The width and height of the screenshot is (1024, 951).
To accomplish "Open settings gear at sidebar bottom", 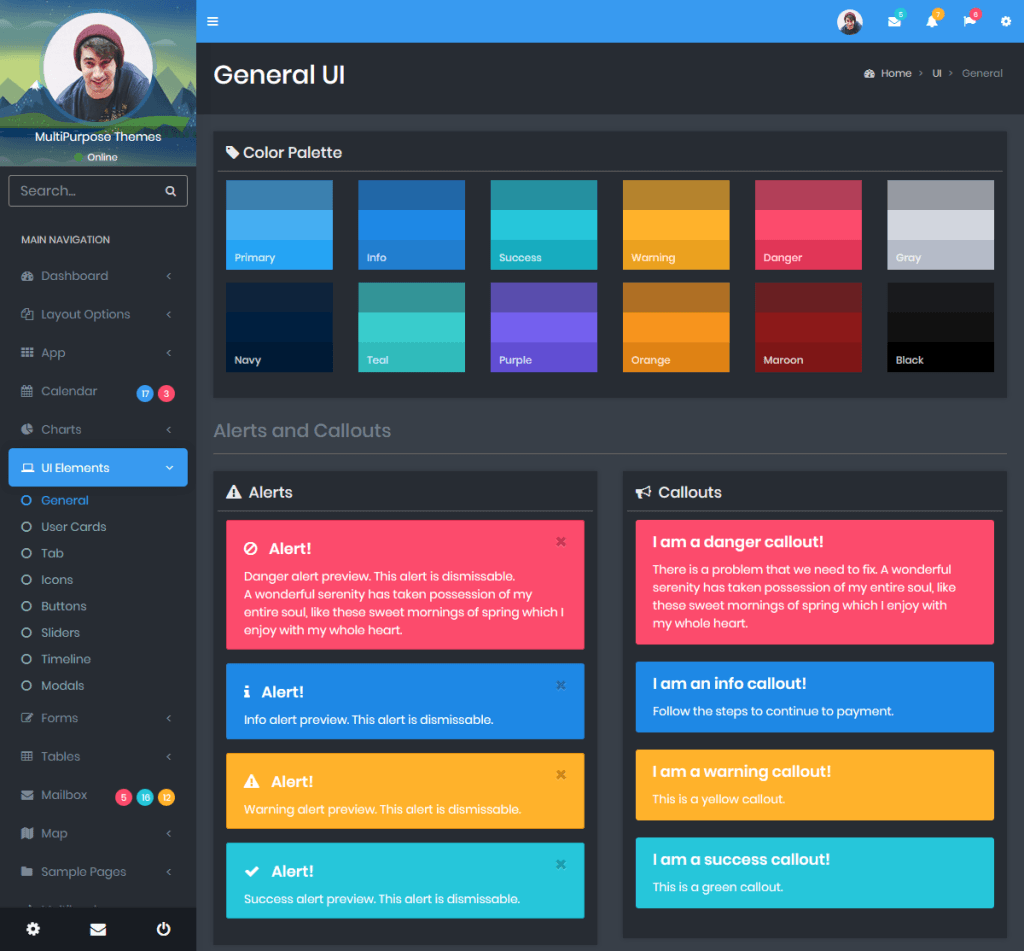I will coord(33,929).
